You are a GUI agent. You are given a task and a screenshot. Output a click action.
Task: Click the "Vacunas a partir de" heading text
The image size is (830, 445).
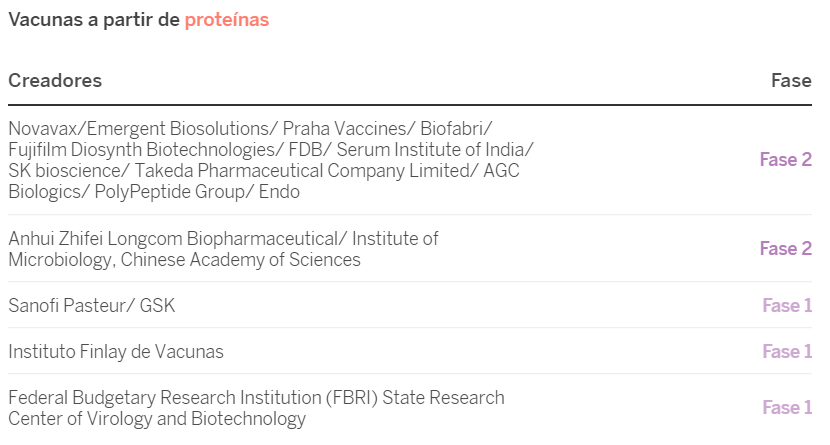(x=94, y=19)
